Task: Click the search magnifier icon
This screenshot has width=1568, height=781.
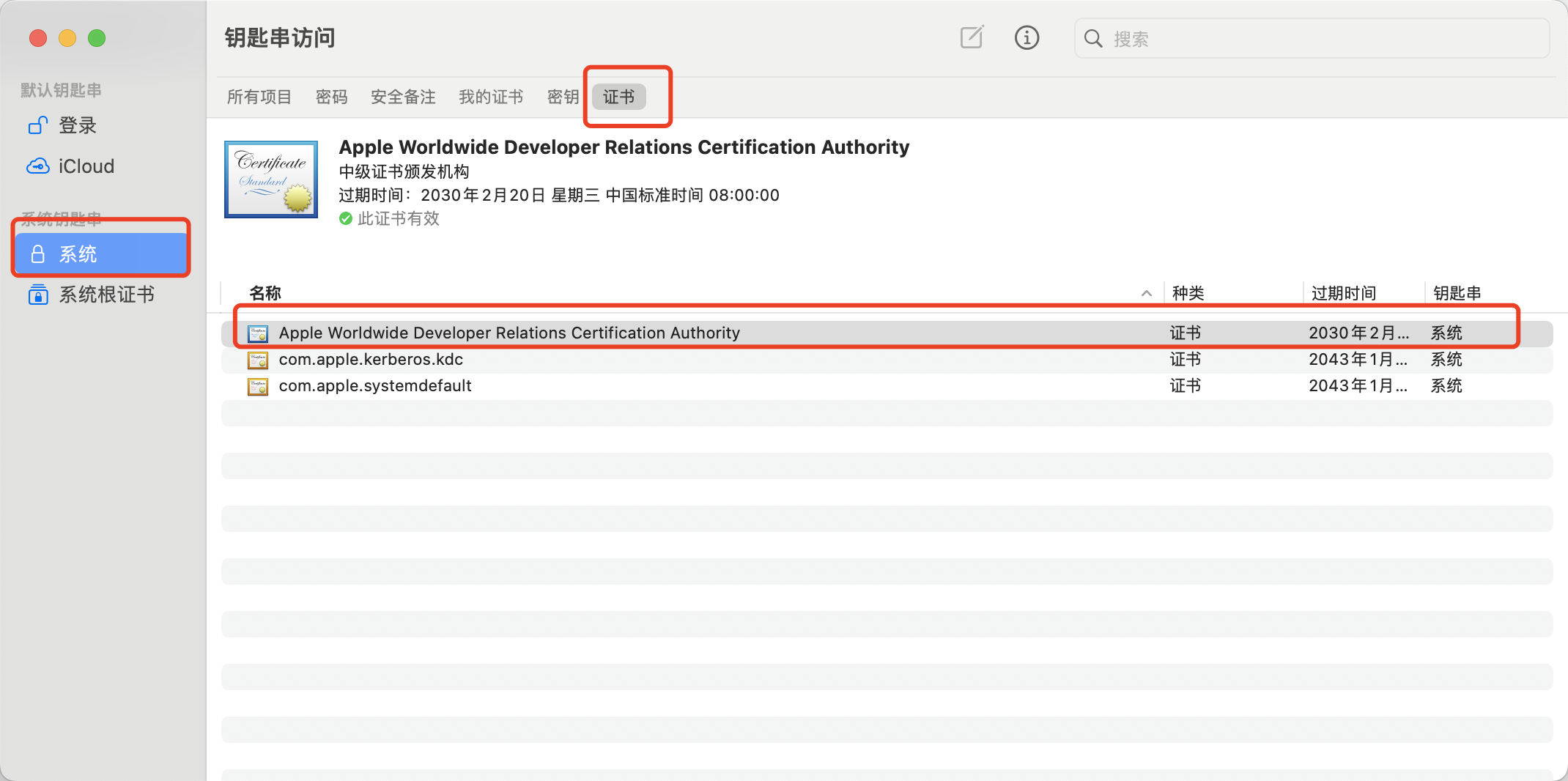Action: click(1092, 38)
